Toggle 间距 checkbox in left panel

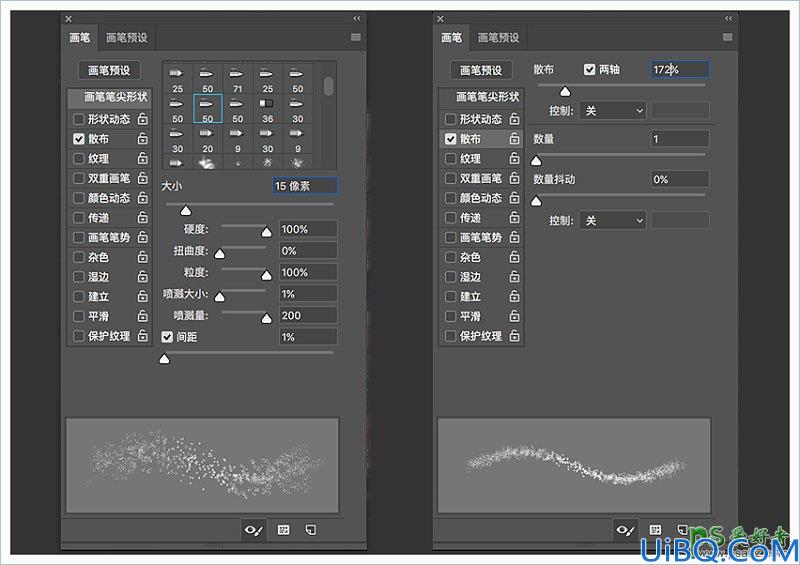coord(167,337)
